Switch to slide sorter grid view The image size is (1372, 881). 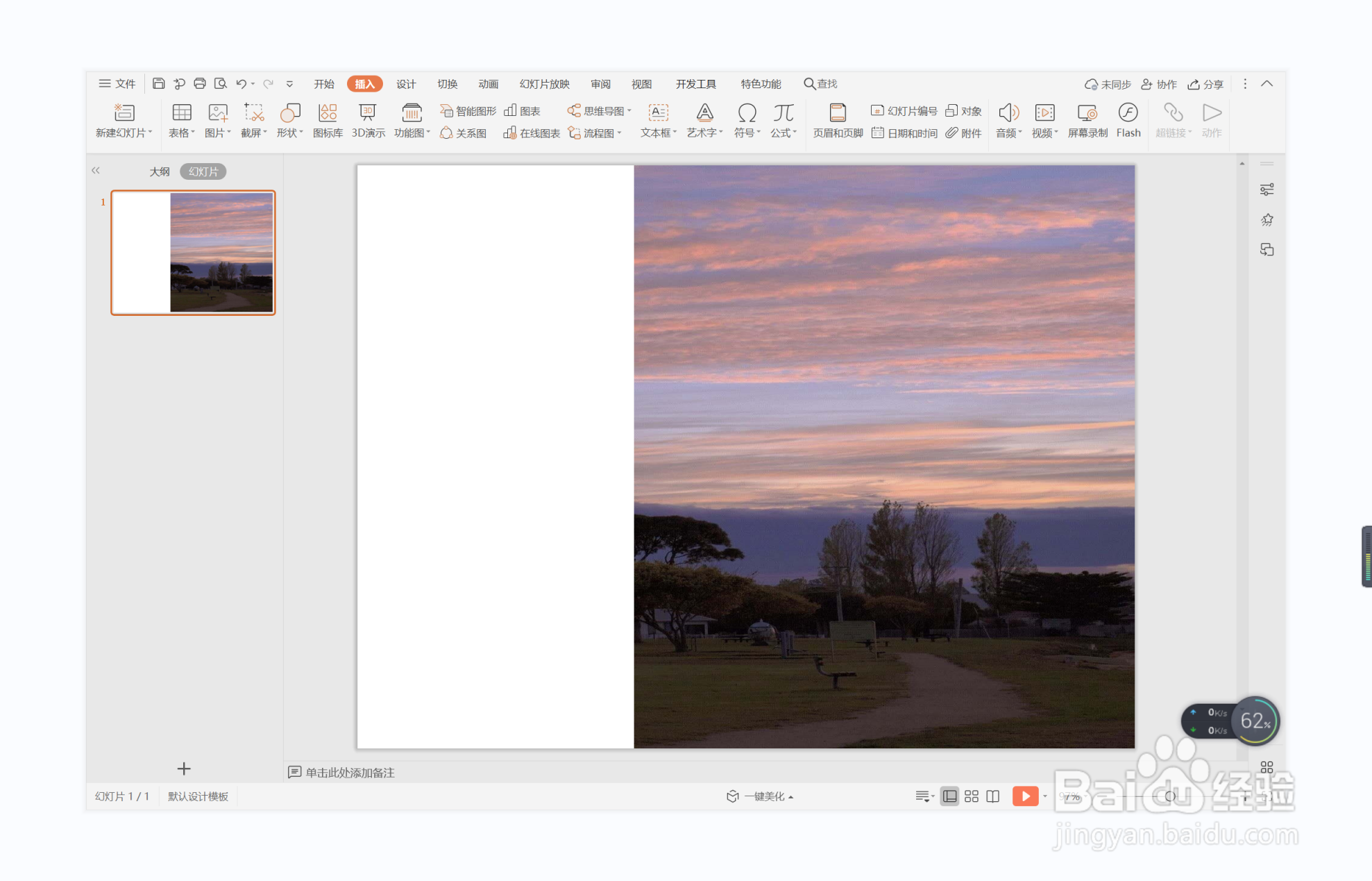click(x=971, y=796)
